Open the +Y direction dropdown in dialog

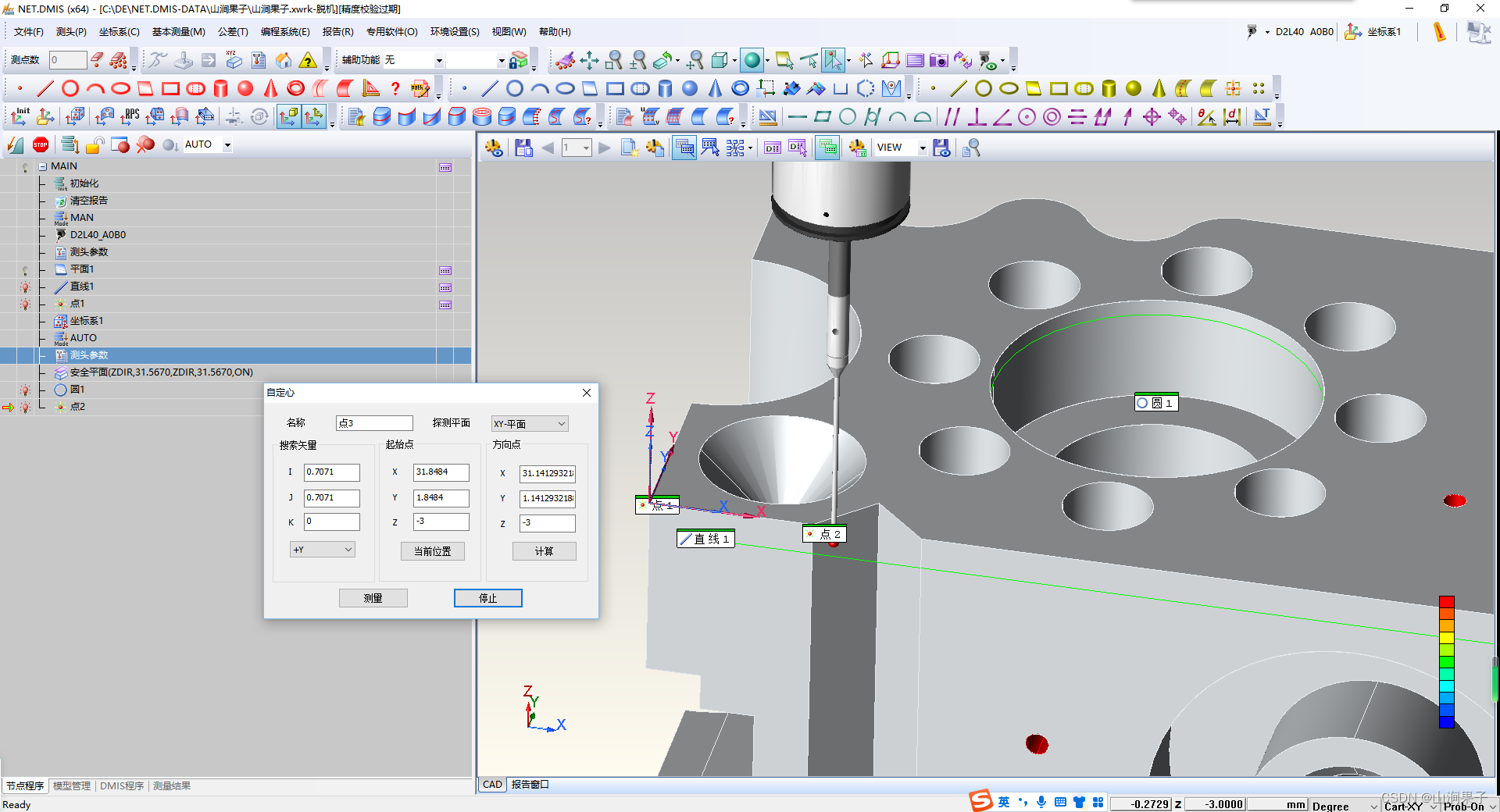coord(323,550)
